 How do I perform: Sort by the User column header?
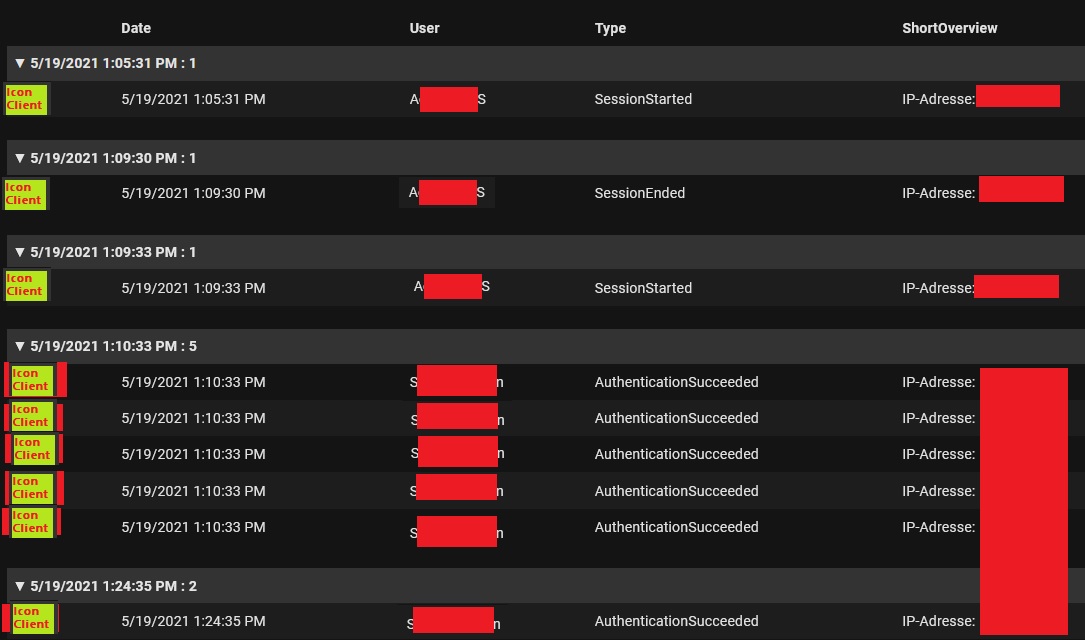424,28
